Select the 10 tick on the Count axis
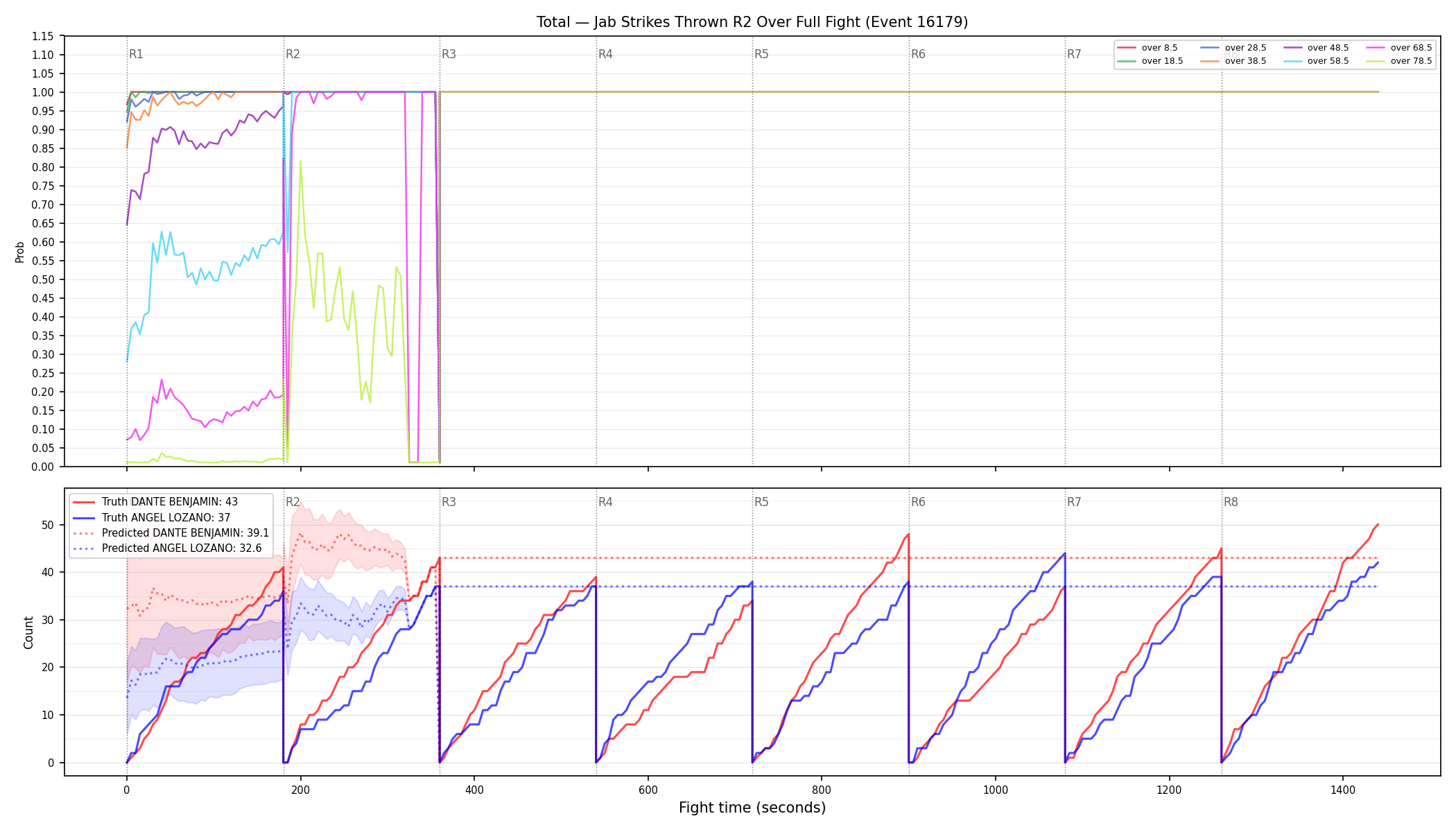The height and width of the screenshot is (832, 1456). click(x=48, y=715)
